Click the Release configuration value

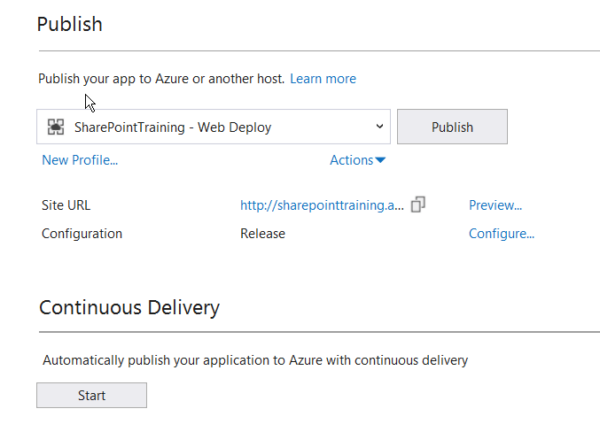click(x=262, y=234)
